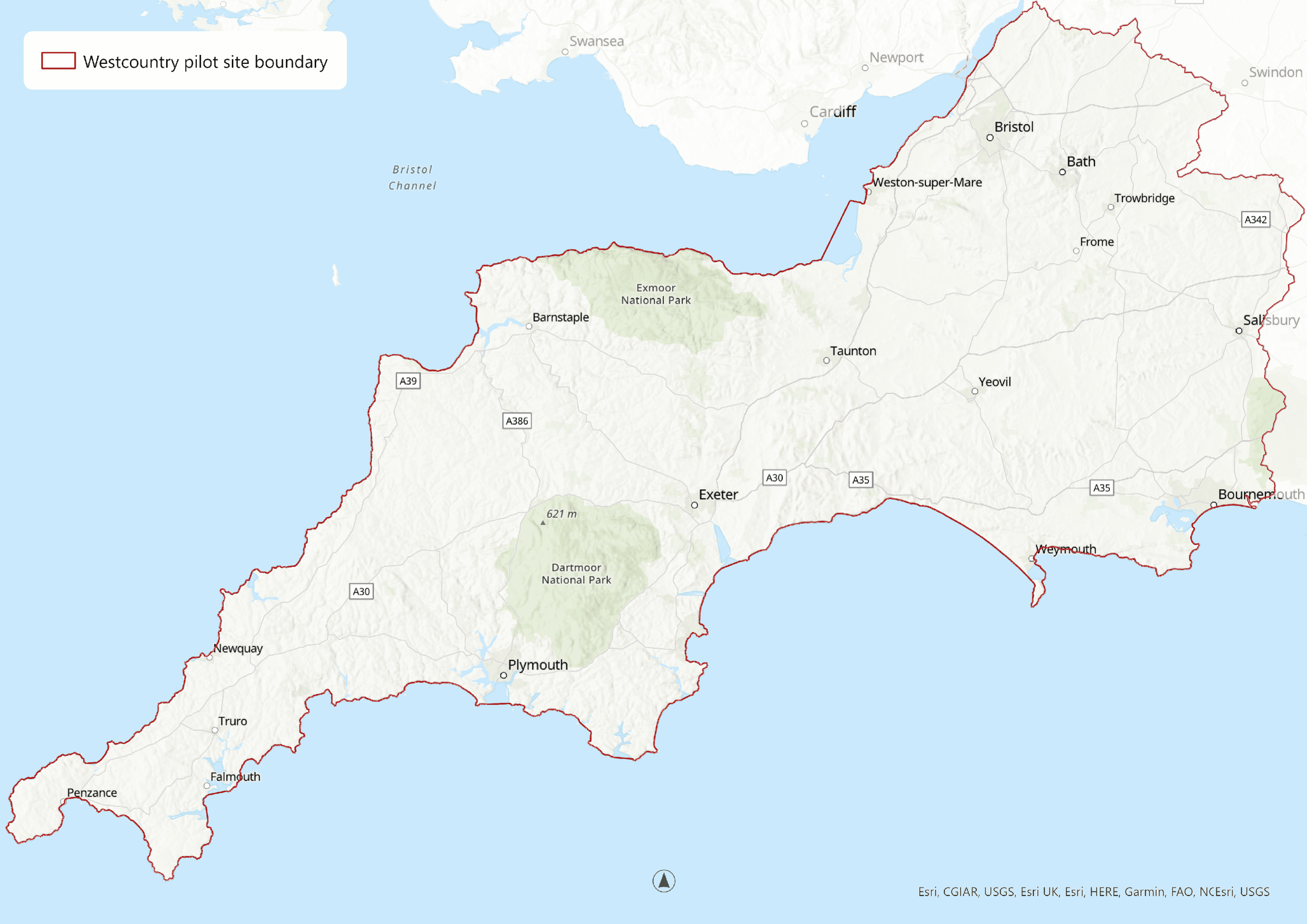Click the 621 m elevation label

pos(561,514)
